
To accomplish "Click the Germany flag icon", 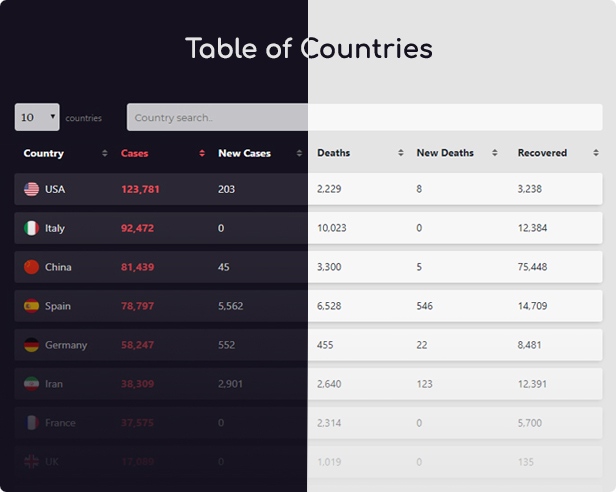I will point(32,345).
